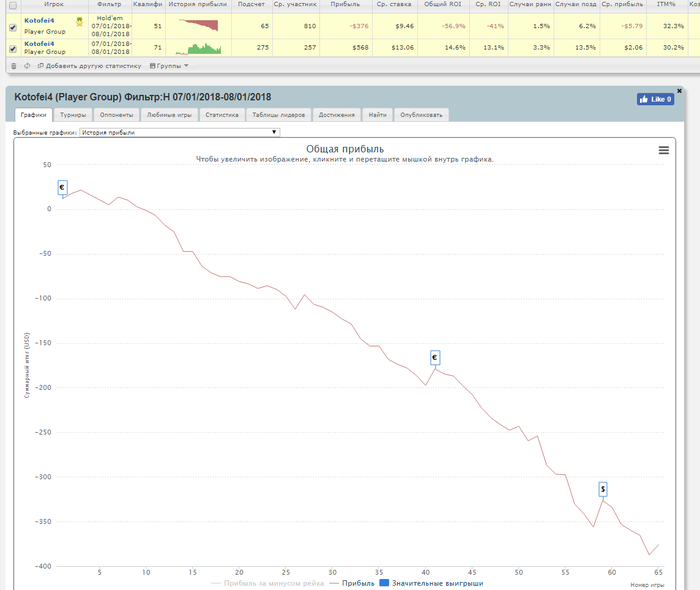Uncheck the second Kotofei4 row checkbox
This screenshot has height=590, width=700.
point(13,49)
